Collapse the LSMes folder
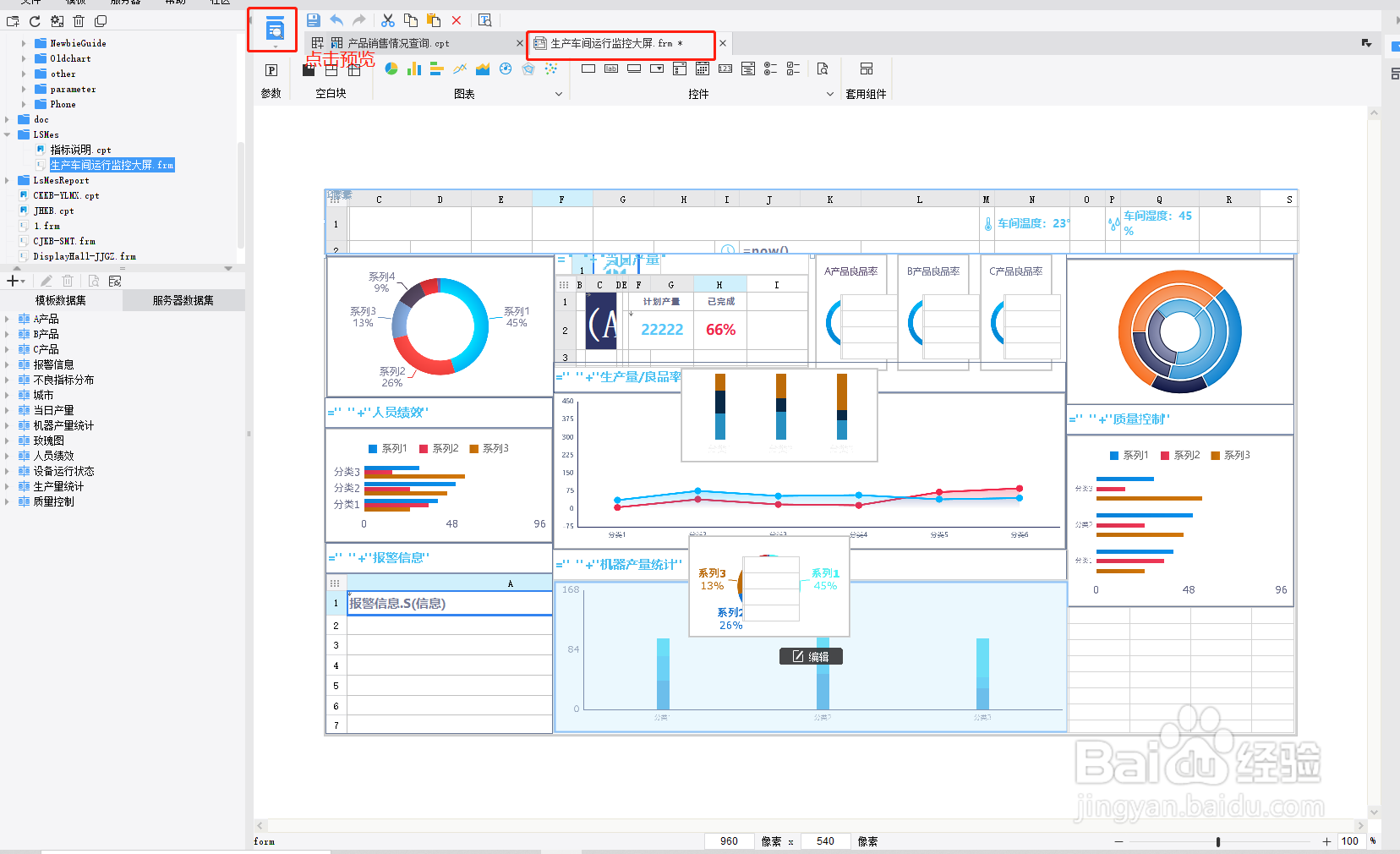The width and height of the screenshot is (1400, 854). pos(8,134)
